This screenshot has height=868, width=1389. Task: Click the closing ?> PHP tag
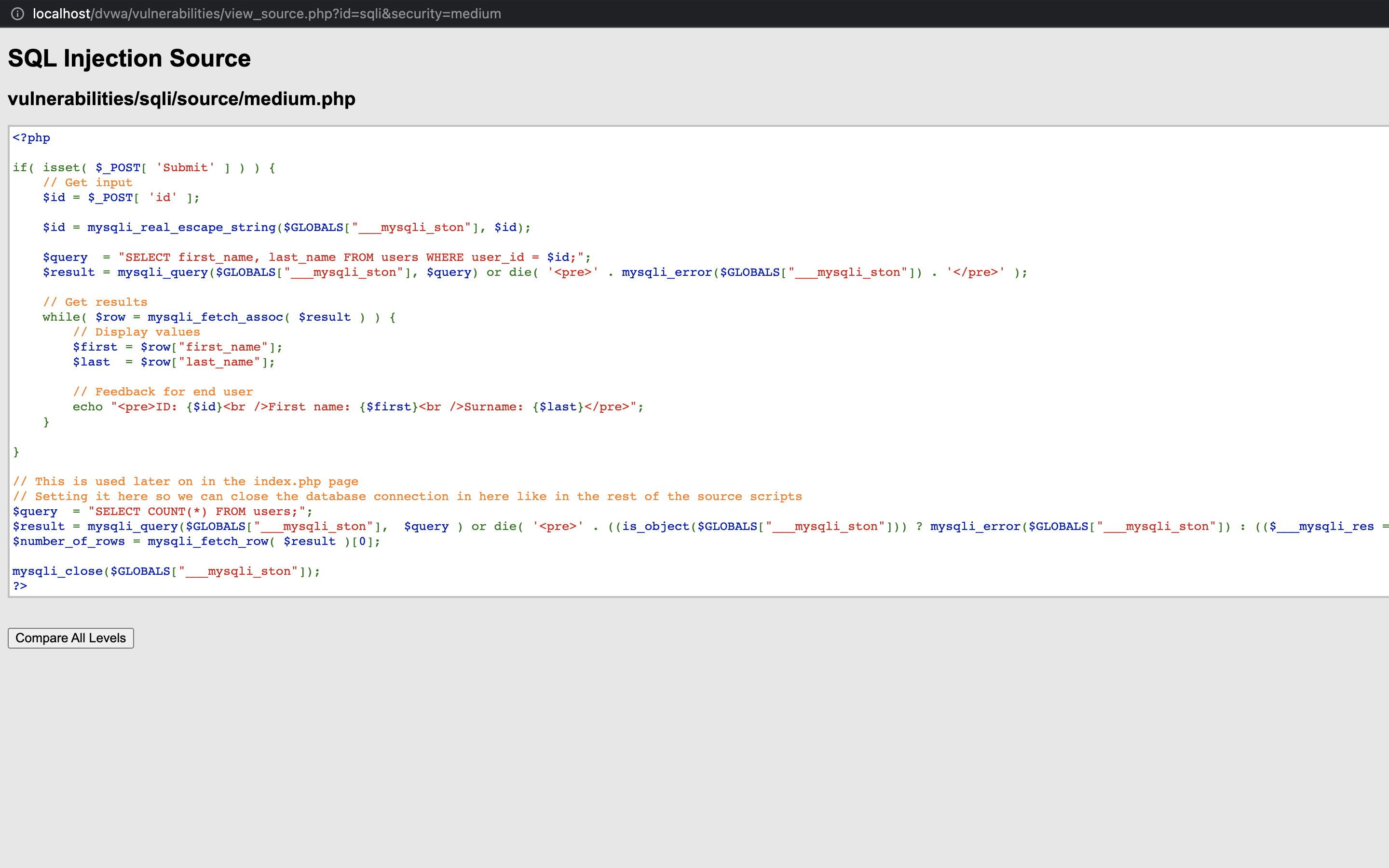tap(20, 586)
